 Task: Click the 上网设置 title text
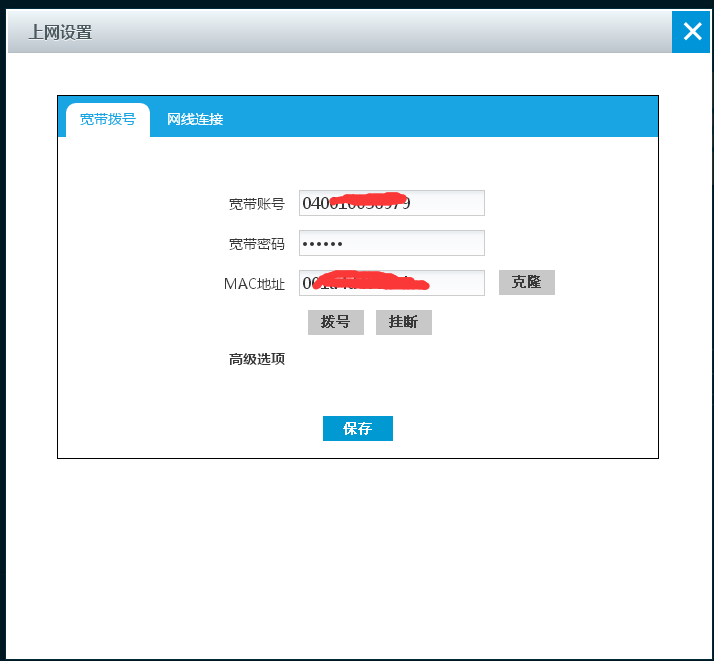point(60,32)
